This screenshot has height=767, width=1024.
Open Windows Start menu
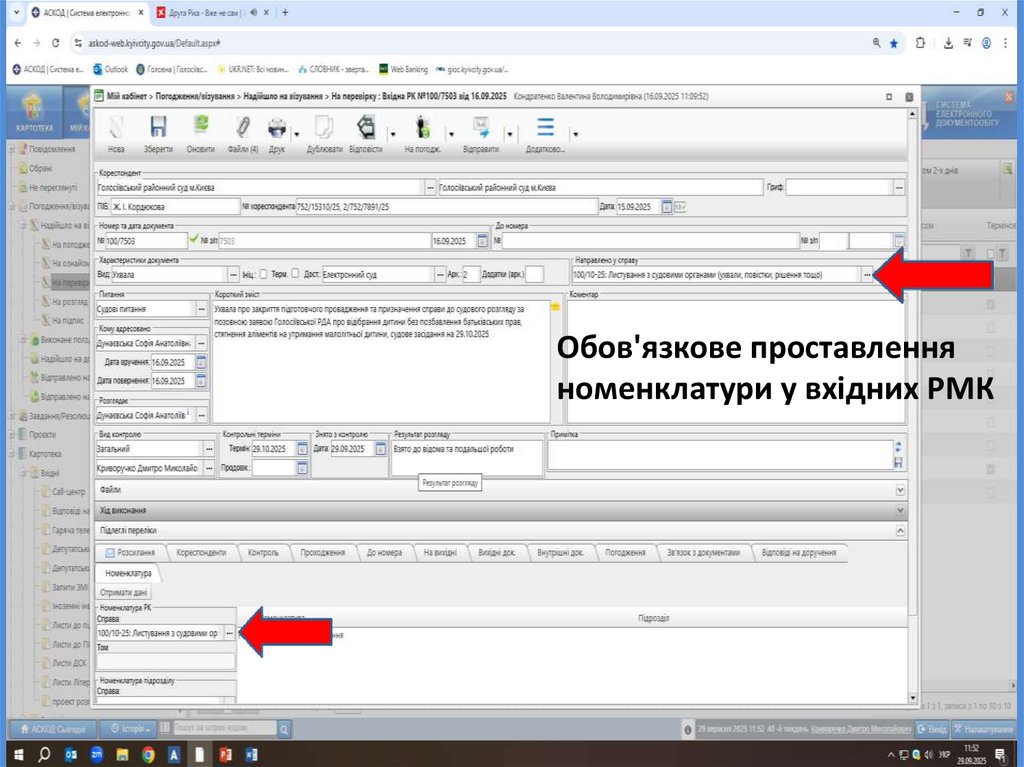tap(18, 755)
